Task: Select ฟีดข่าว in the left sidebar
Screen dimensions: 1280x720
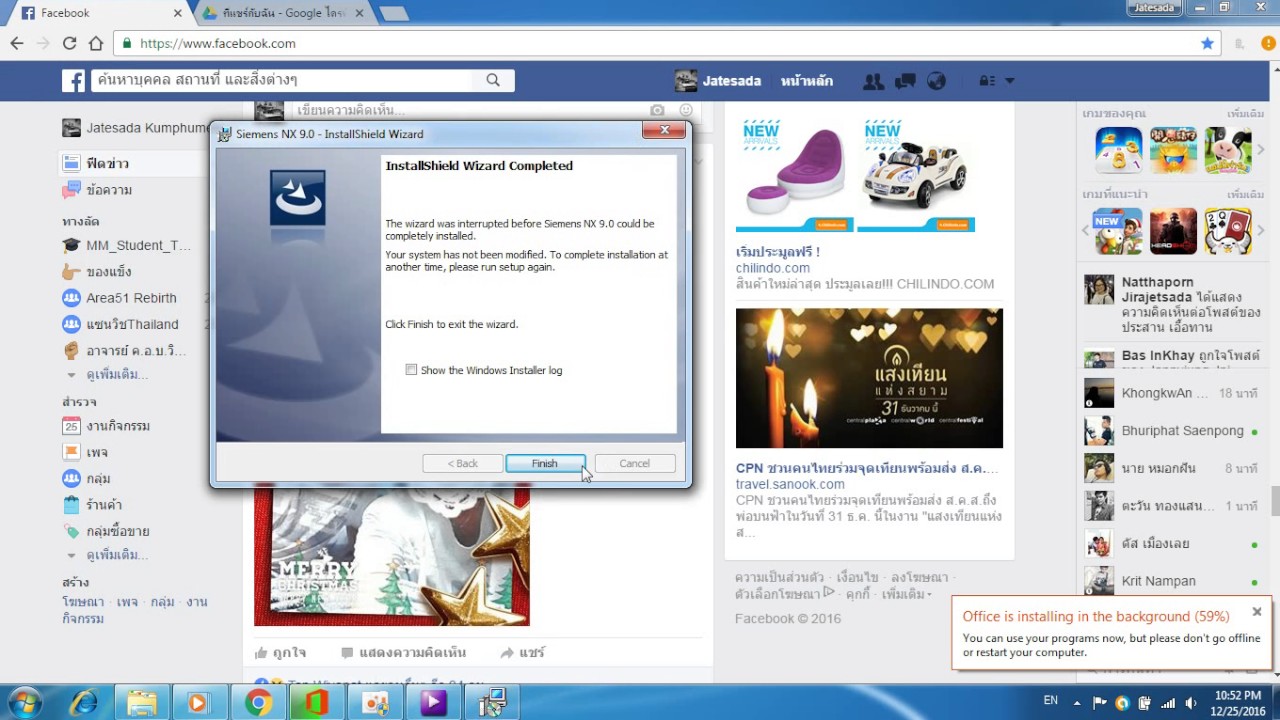Action: click(96, 163)
